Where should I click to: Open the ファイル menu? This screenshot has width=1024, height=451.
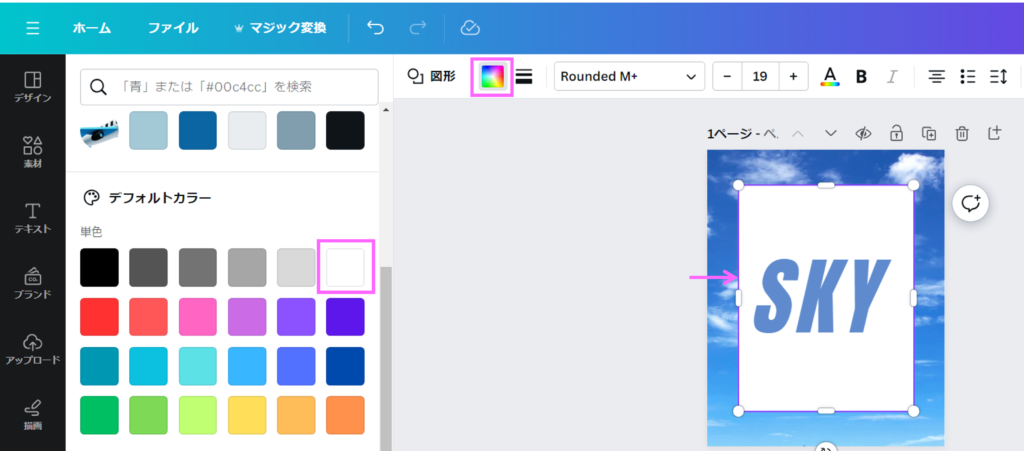pos(173,28)
